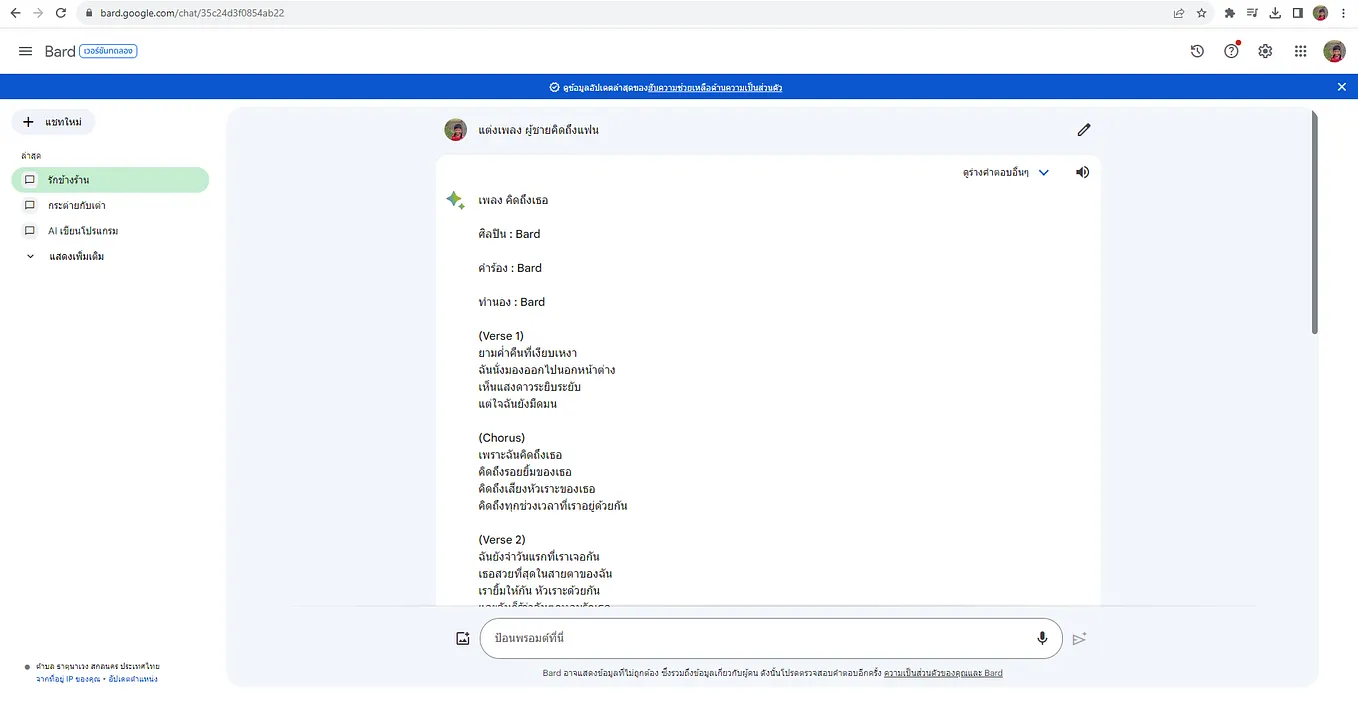Activate voice input with the microphone icon
Image resolution: width=1358 pixels, height=703 pixels.
click(x=1041, y=637)
